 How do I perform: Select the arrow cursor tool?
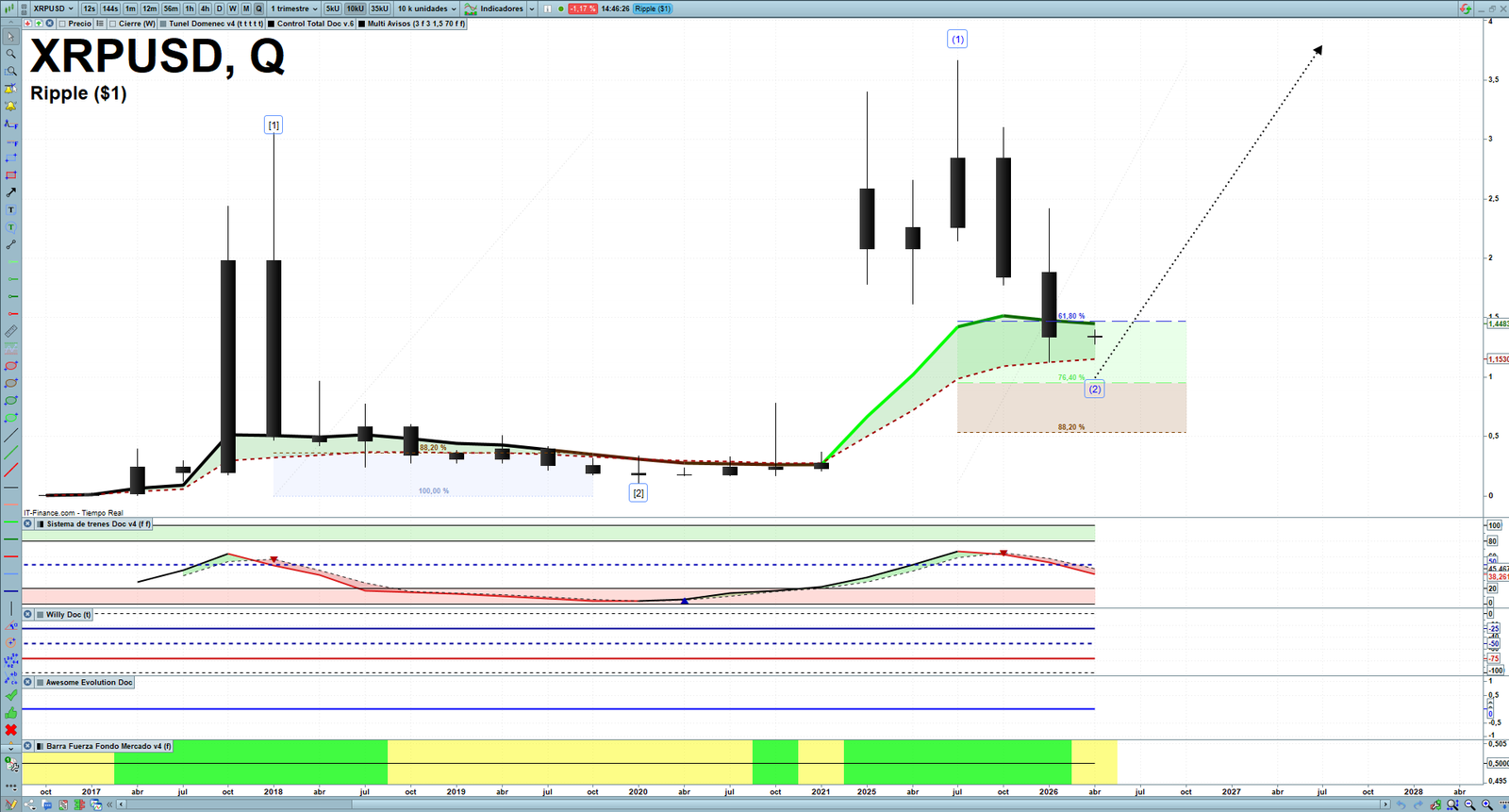(x=11, y=37)
